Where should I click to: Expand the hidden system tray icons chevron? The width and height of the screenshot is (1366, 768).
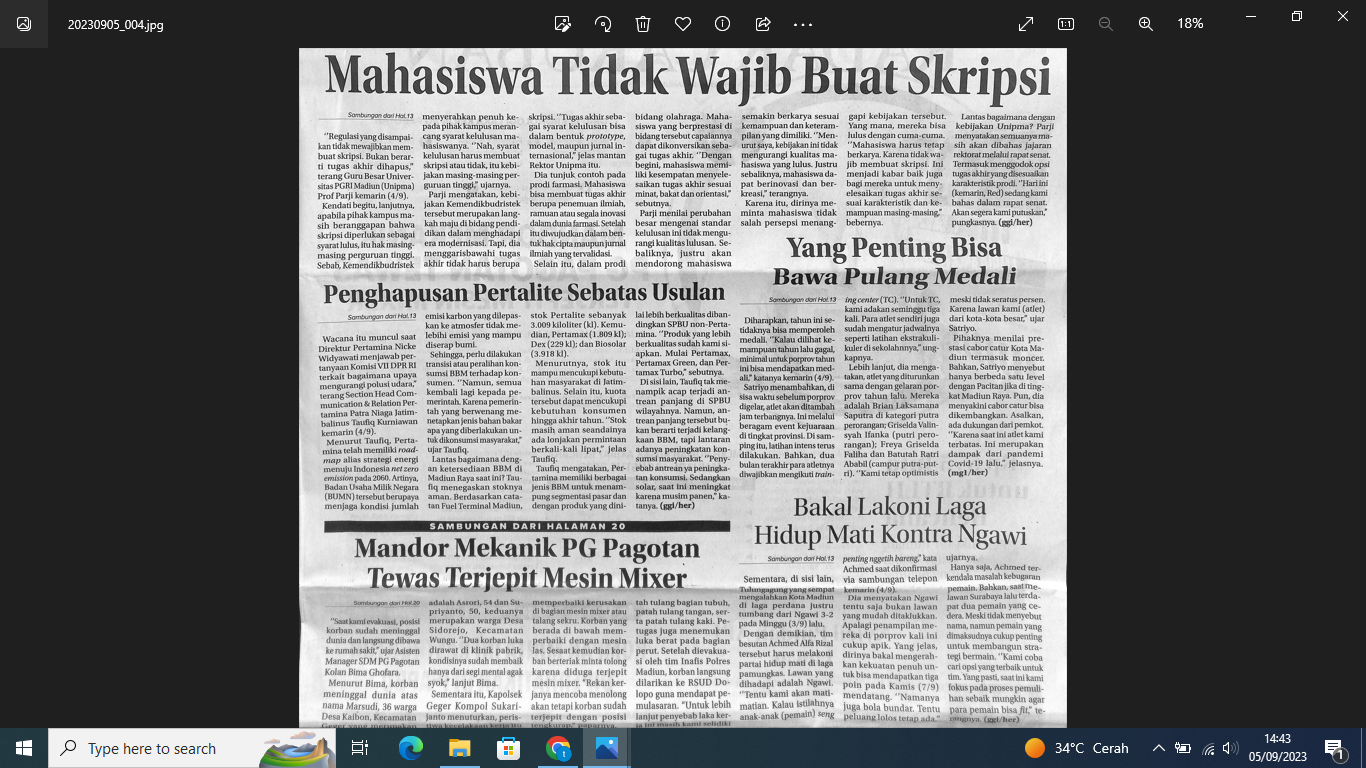[1159, 748]
